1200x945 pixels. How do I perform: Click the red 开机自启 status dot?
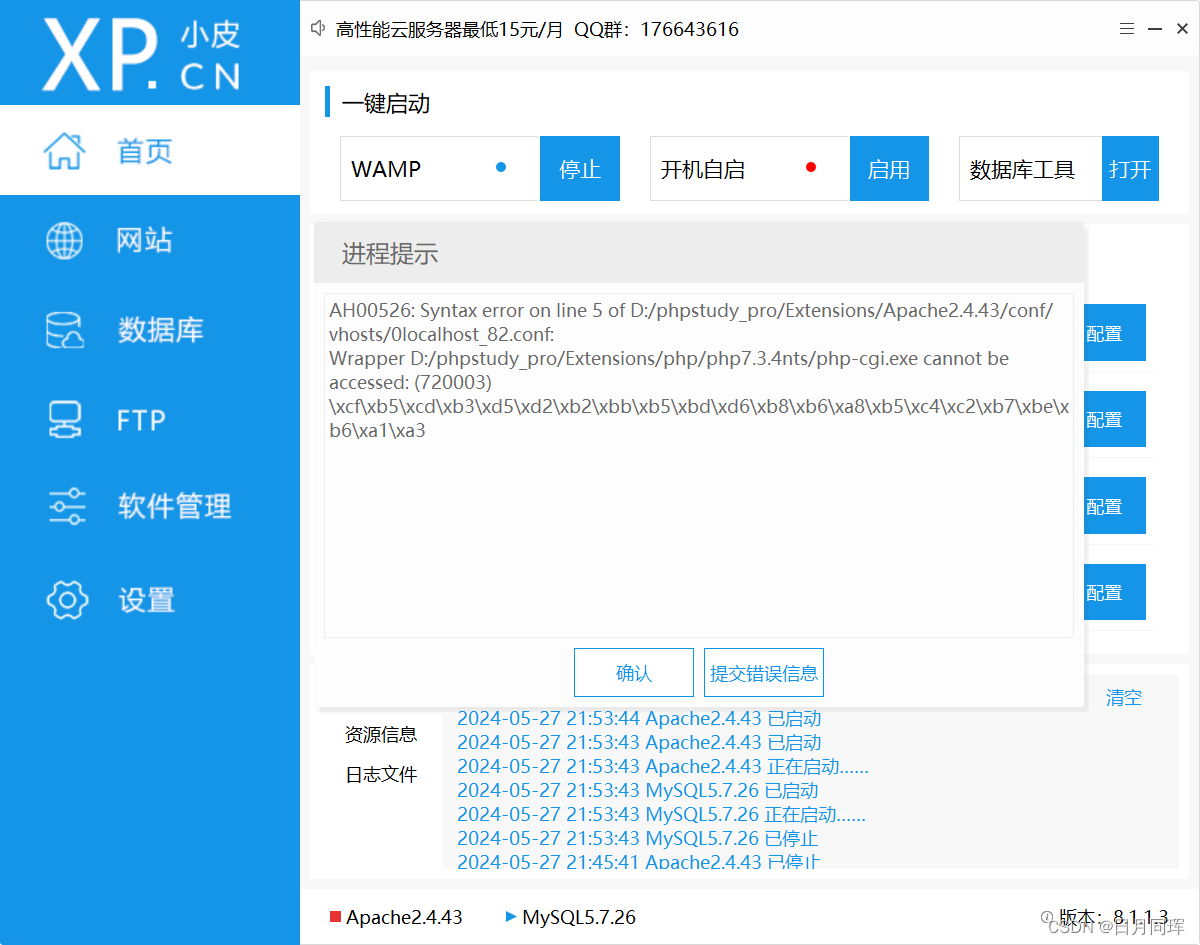tap(811, 168)
